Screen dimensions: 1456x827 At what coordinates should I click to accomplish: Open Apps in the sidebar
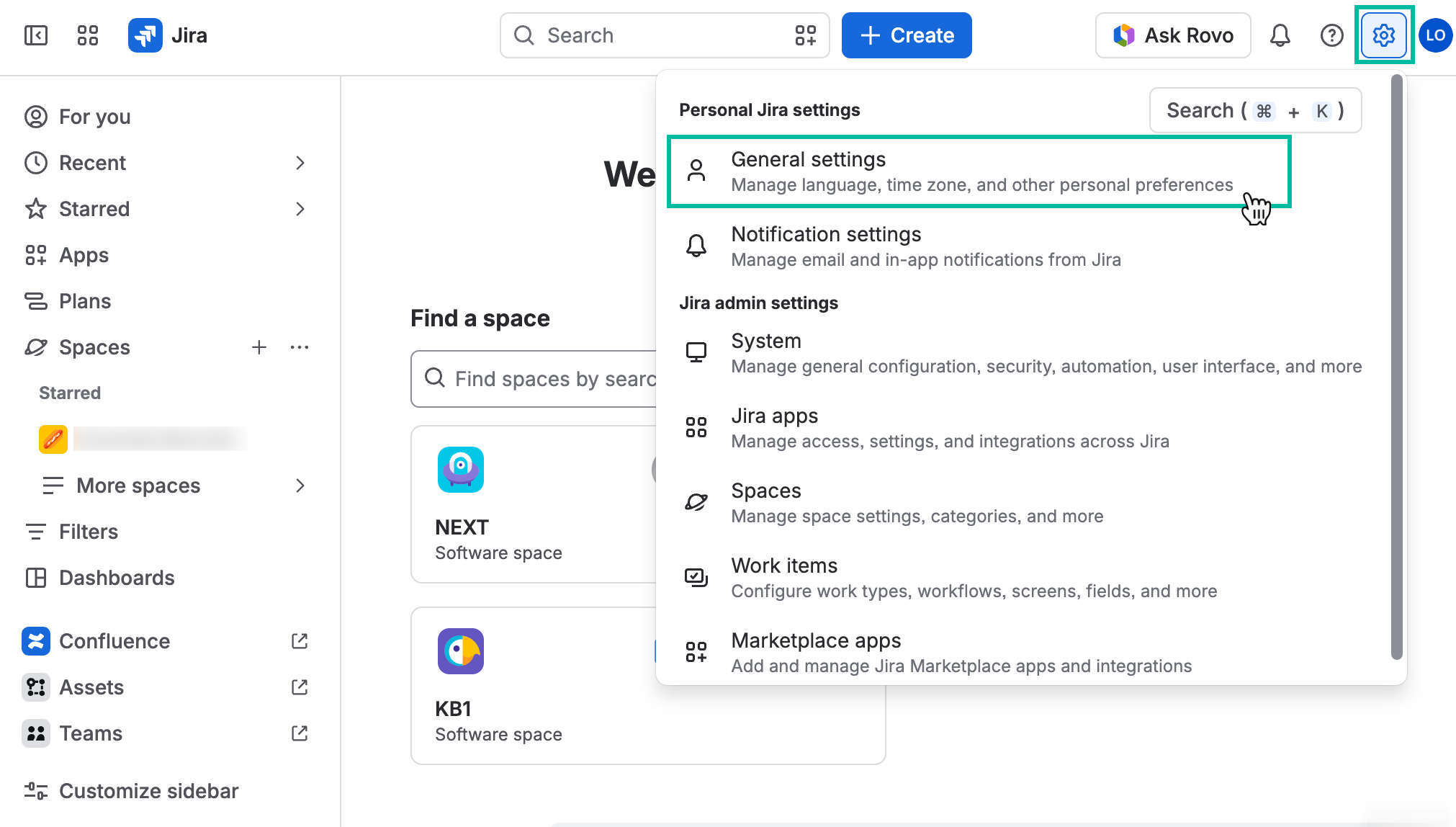pyautogui.click(x=84, y=255)
